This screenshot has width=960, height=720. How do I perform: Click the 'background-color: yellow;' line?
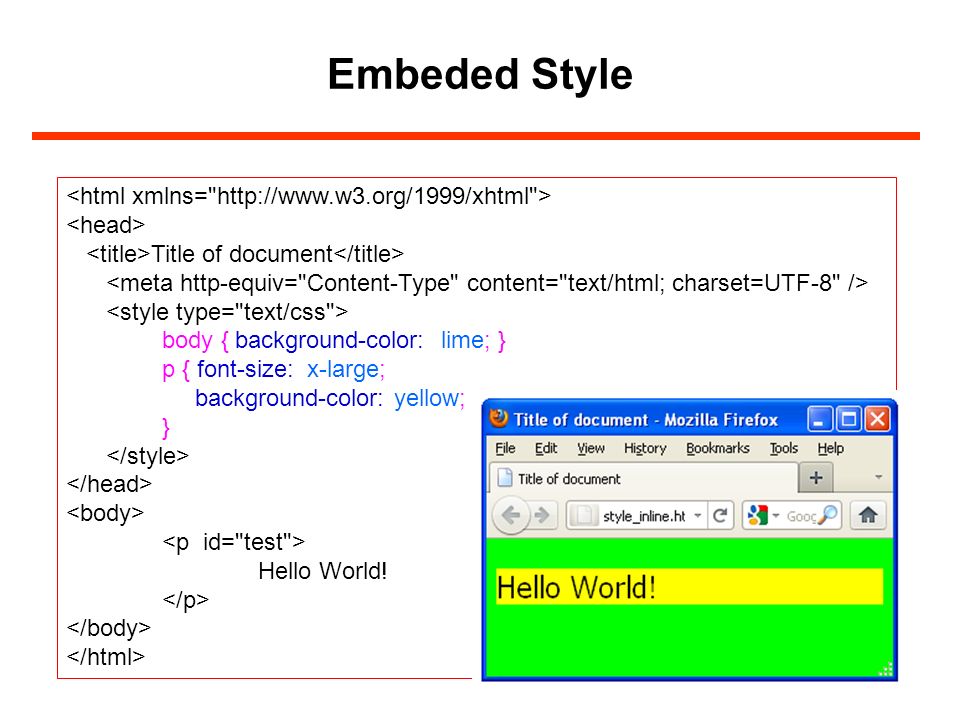[x=330, y=398]
